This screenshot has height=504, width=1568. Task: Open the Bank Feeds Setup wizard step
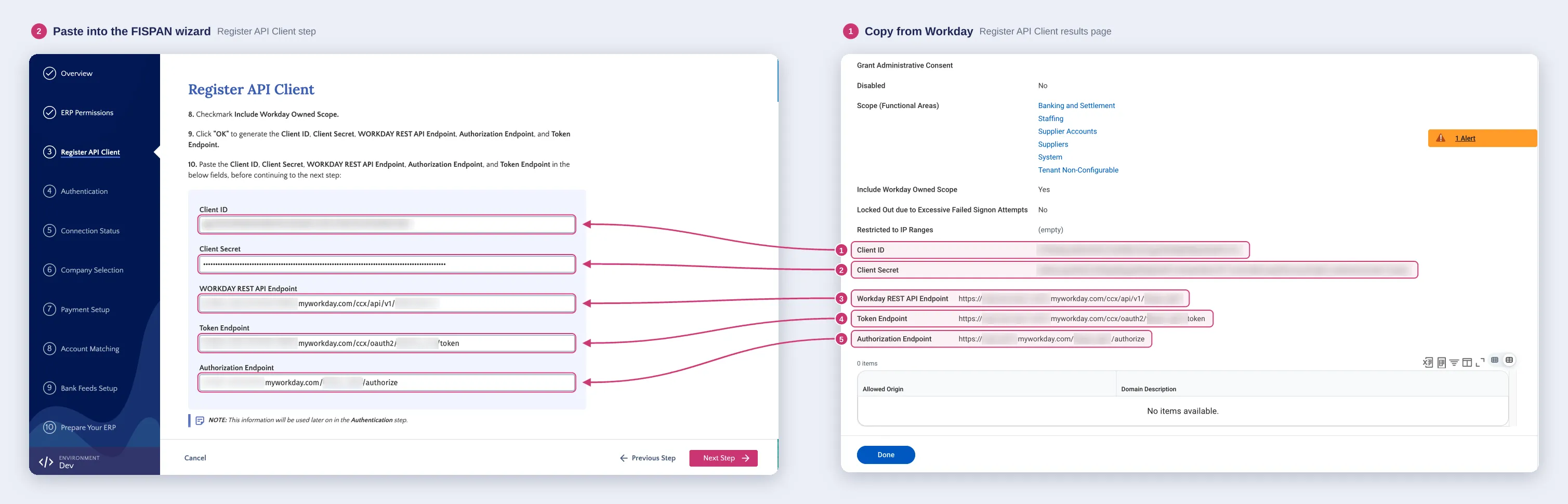89,388
